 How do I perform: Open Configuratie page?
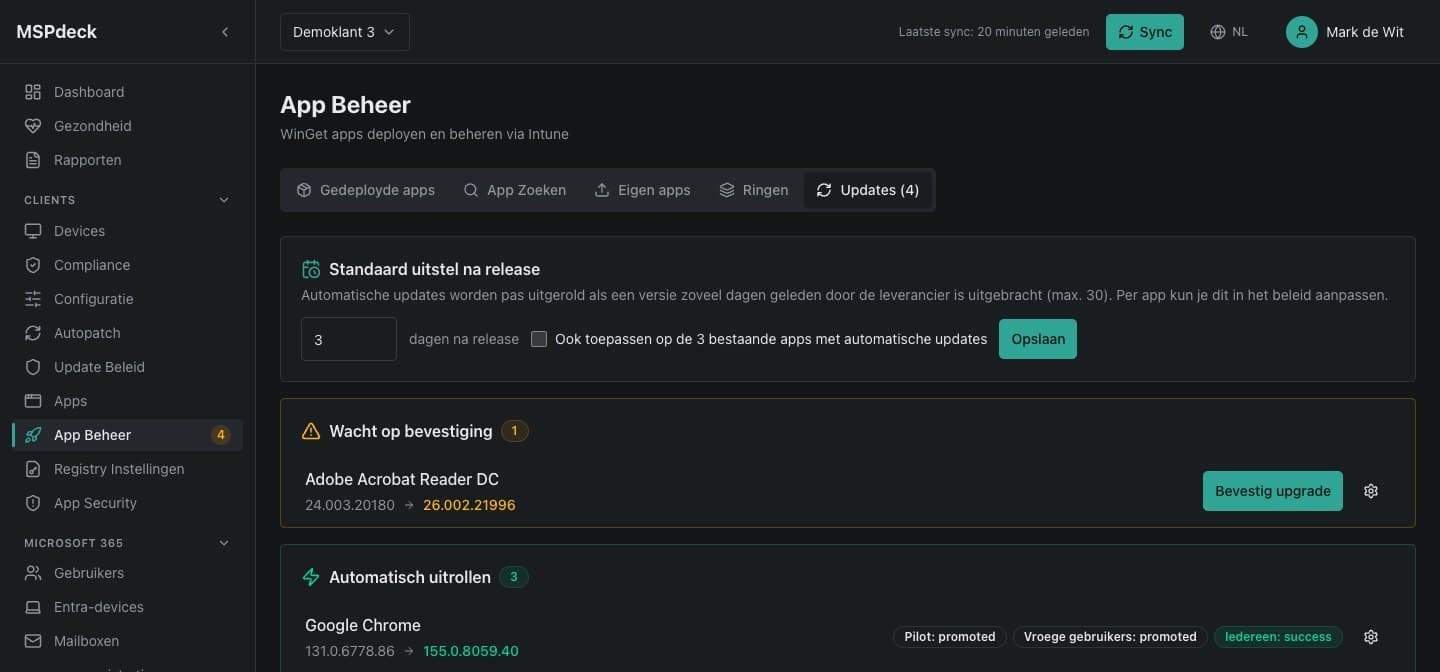click(x=127, y=299)
